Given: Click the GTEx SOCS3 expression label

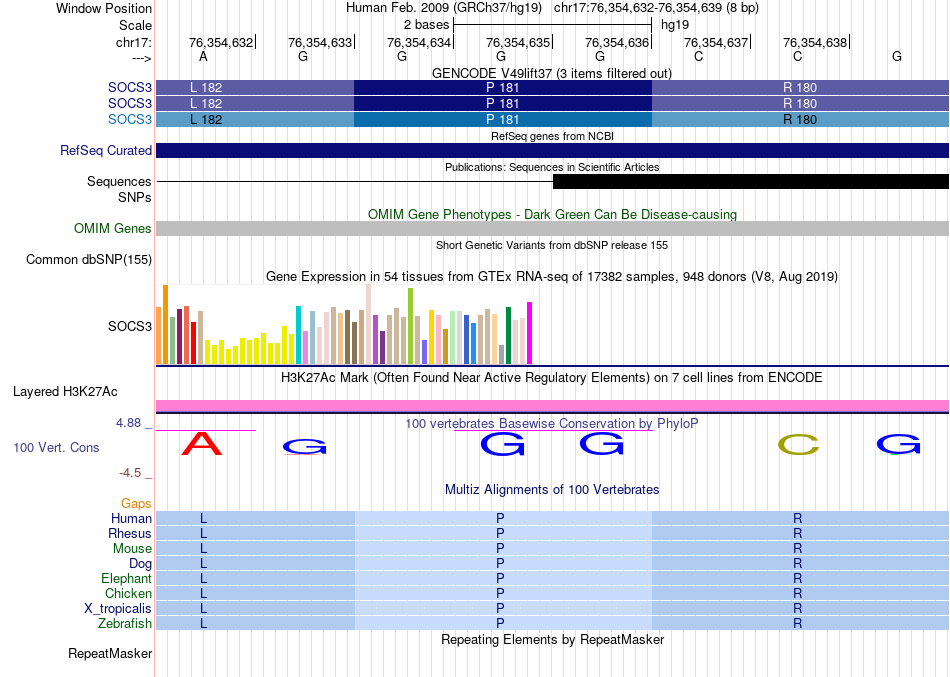Looking at the screenshot, I should coord(130,326).
